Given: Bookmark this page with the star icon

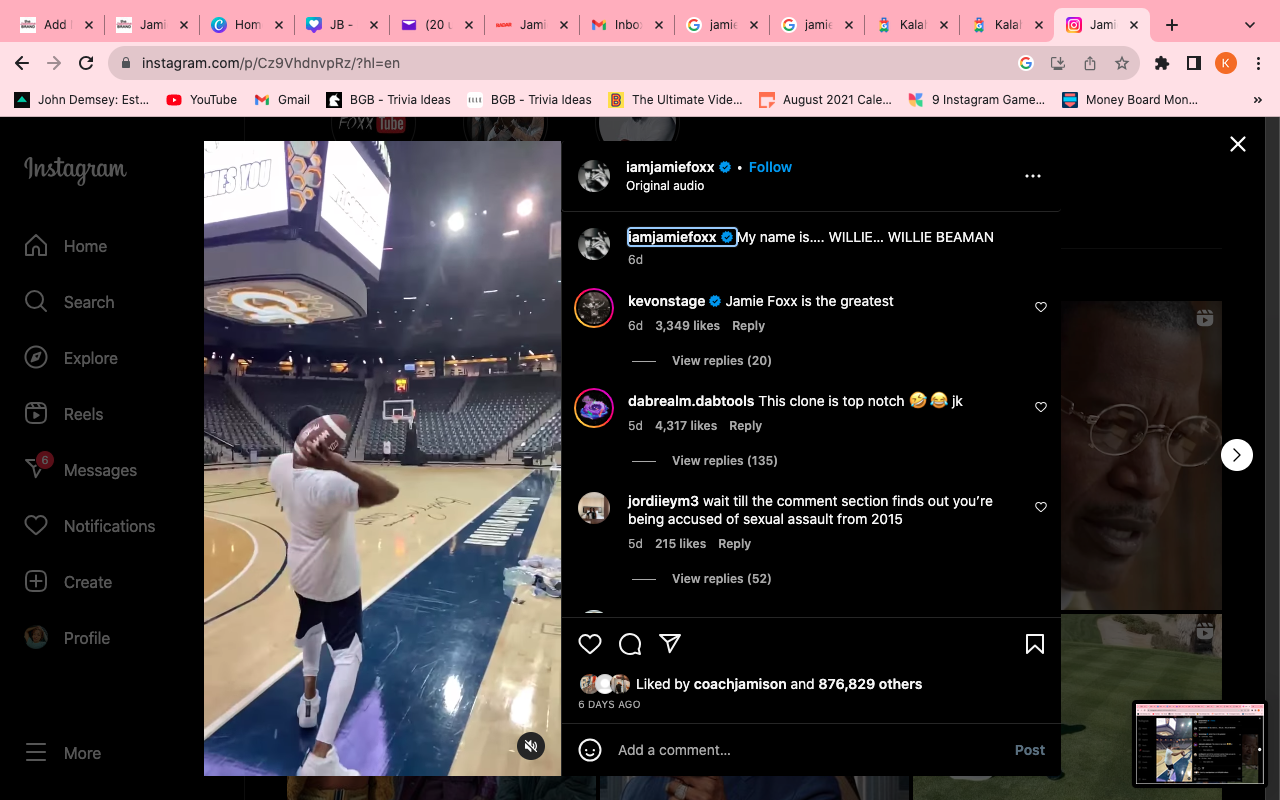Looking at the screenshot, I should 1122,63.
